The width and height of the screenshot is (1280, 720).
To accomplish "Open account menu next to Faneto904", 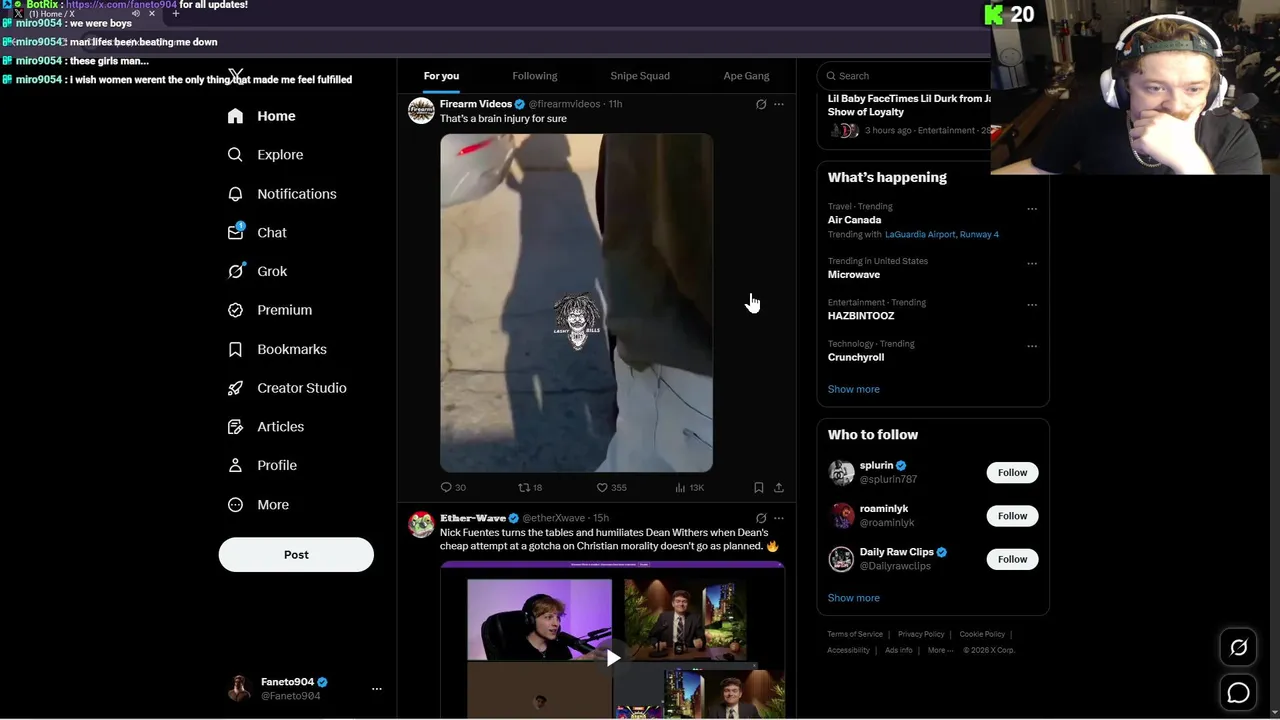I will point(377,689).
